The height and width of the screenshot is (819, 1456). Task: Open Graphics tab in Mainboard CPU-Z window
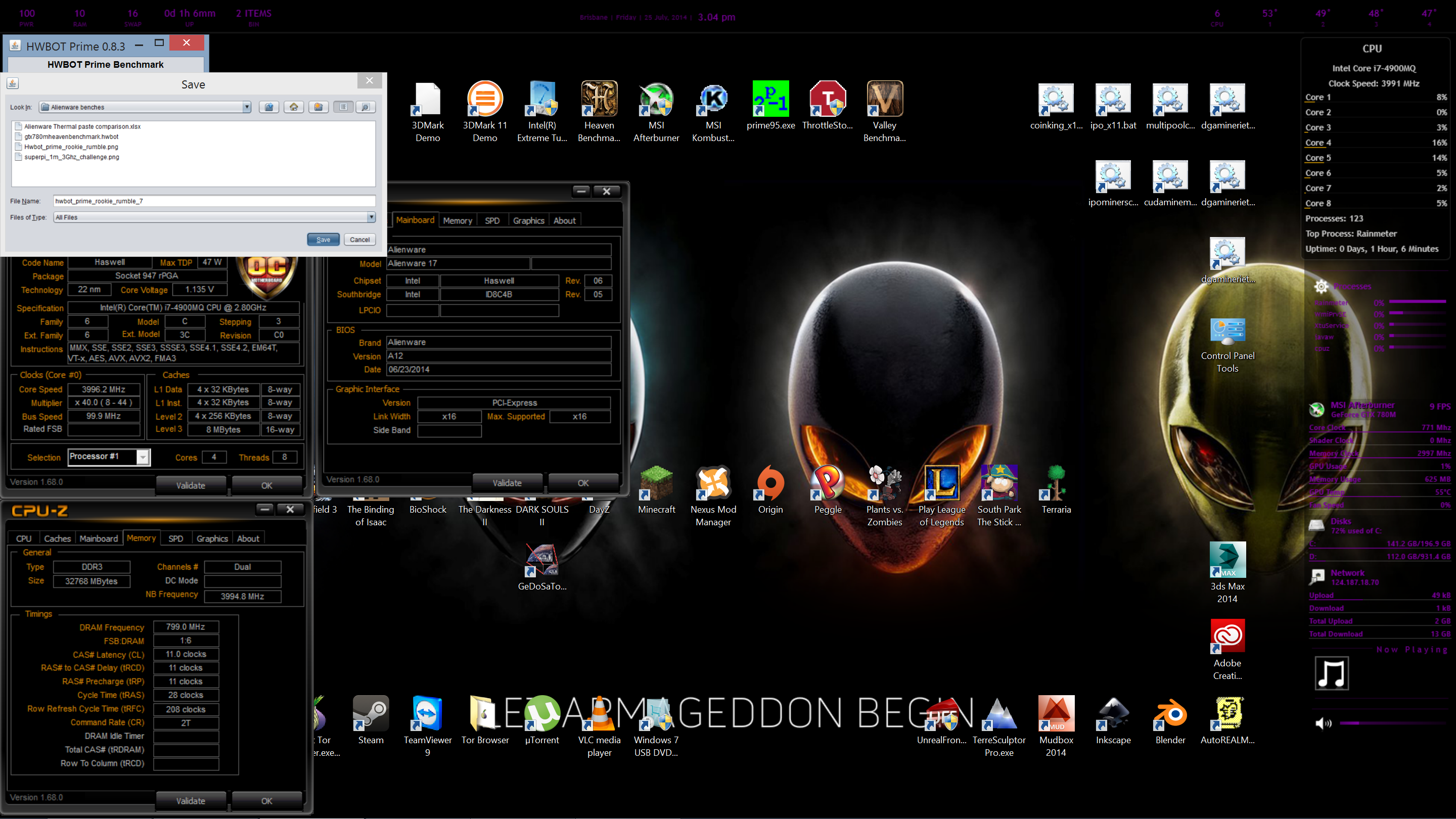528,220
